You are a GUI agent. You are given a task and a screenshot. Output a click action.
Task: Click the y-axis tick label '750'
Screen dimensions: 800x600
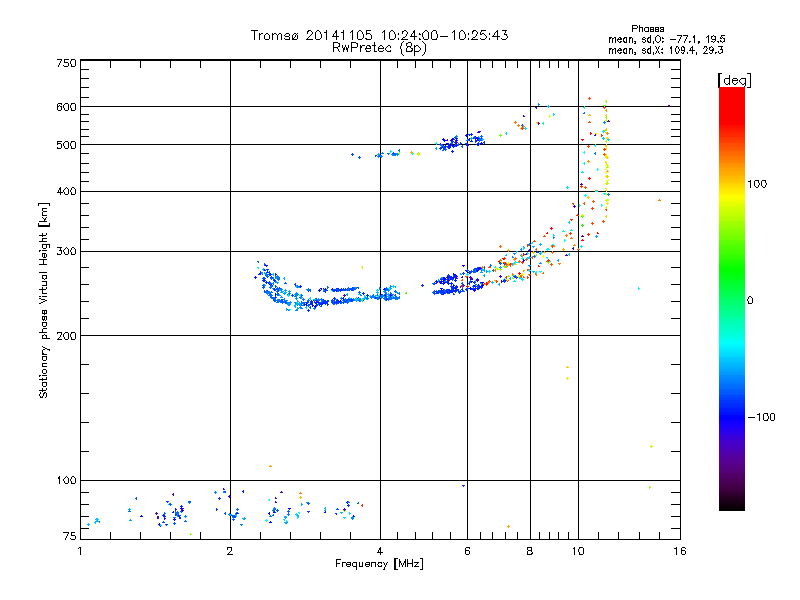[x=66, y=63]
